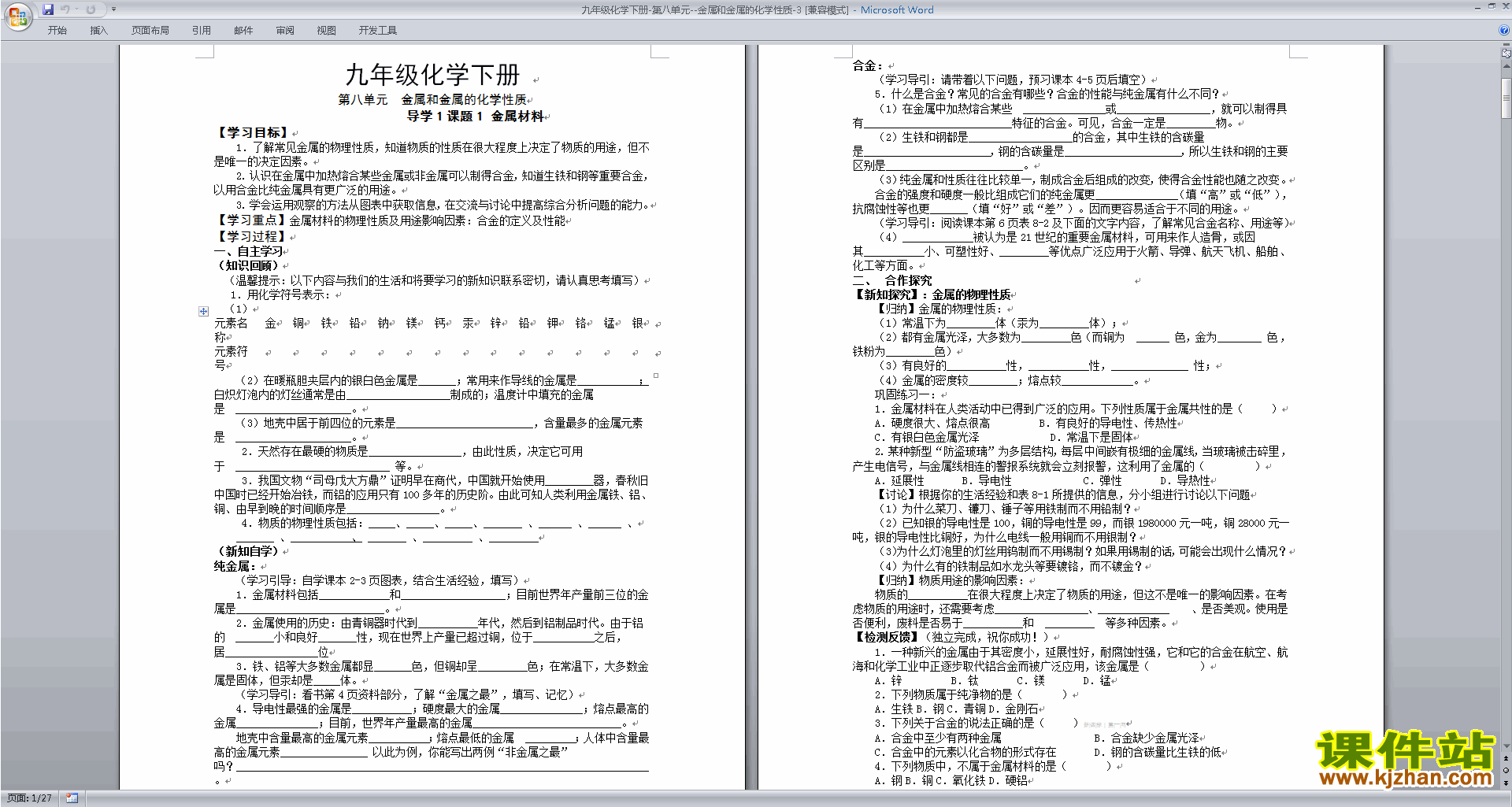Screen dimensions: 1512x807
Task: Click answer option D. 导热性
Action: tap(1186, 480)
